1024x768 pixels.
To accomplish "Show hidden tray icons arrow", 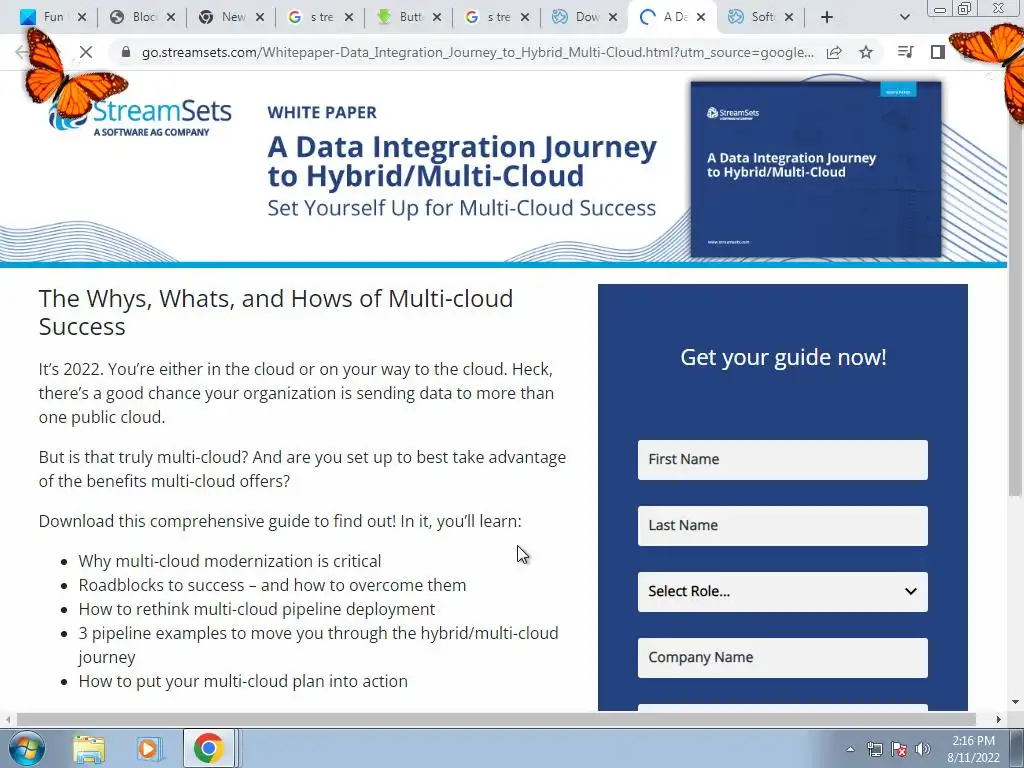I will click(850, 749).
